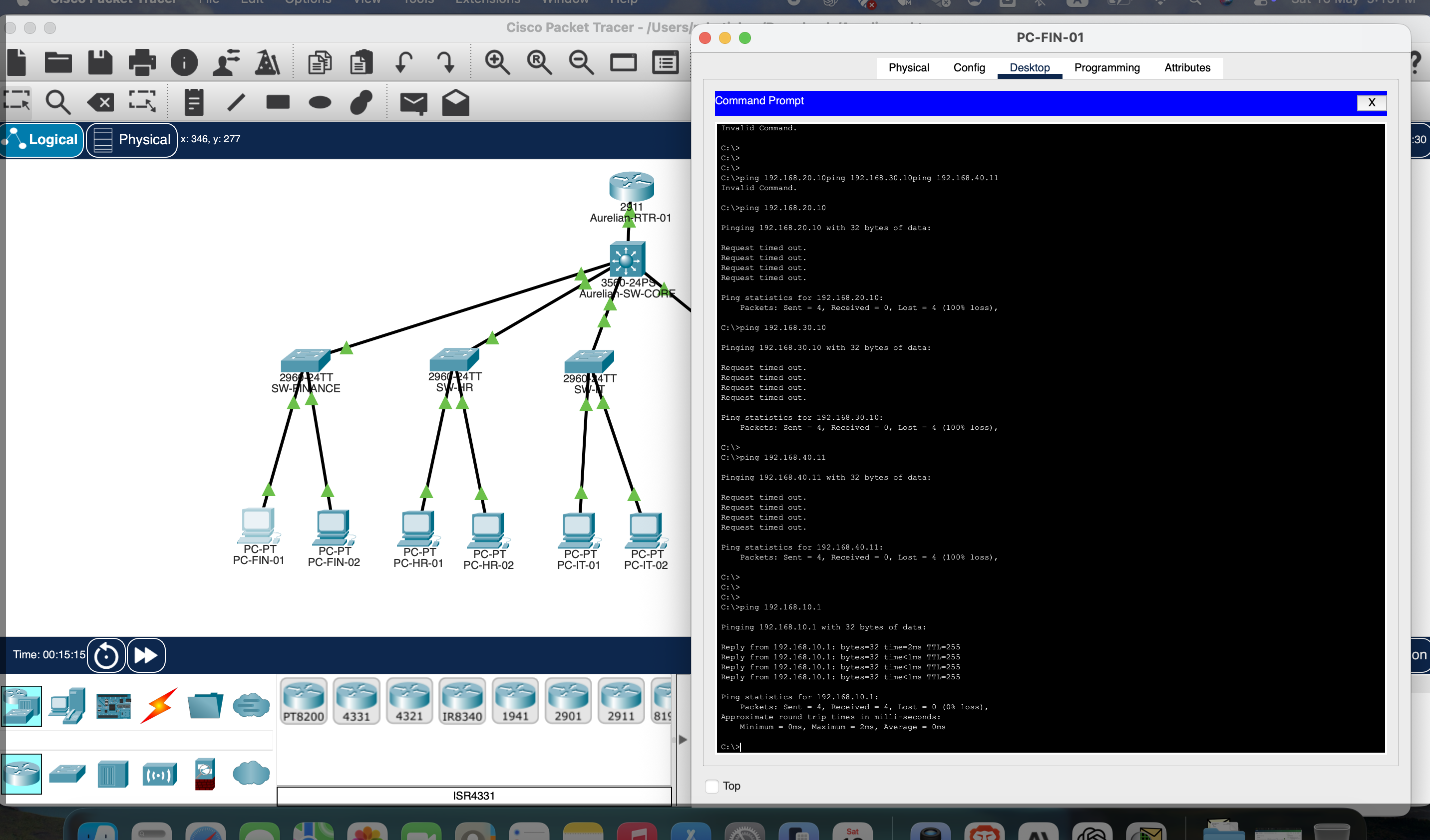
Task: Select the Multiuser Connection cloud category
Action: tap(251, 706)
